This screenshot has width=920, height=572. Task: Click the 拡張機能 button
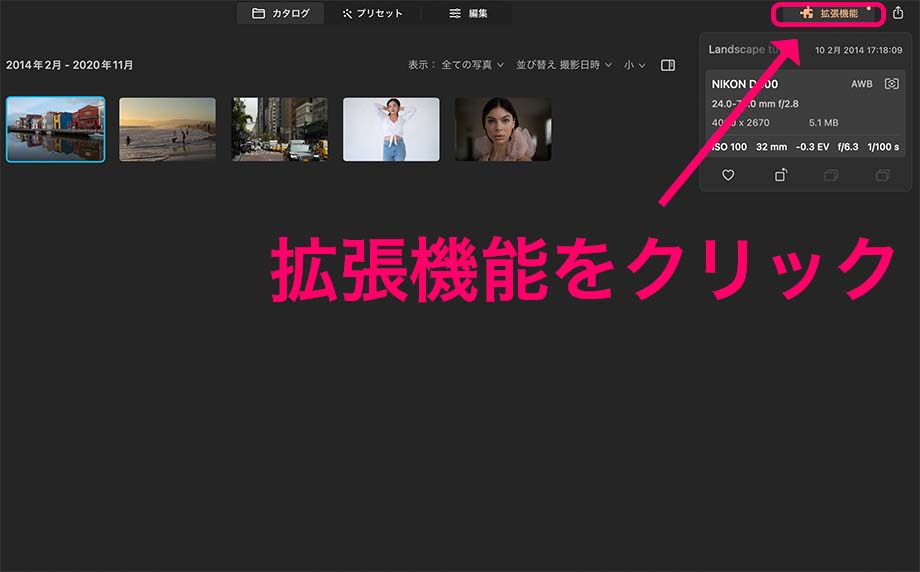pyautogui.click(x=828, y=13)
